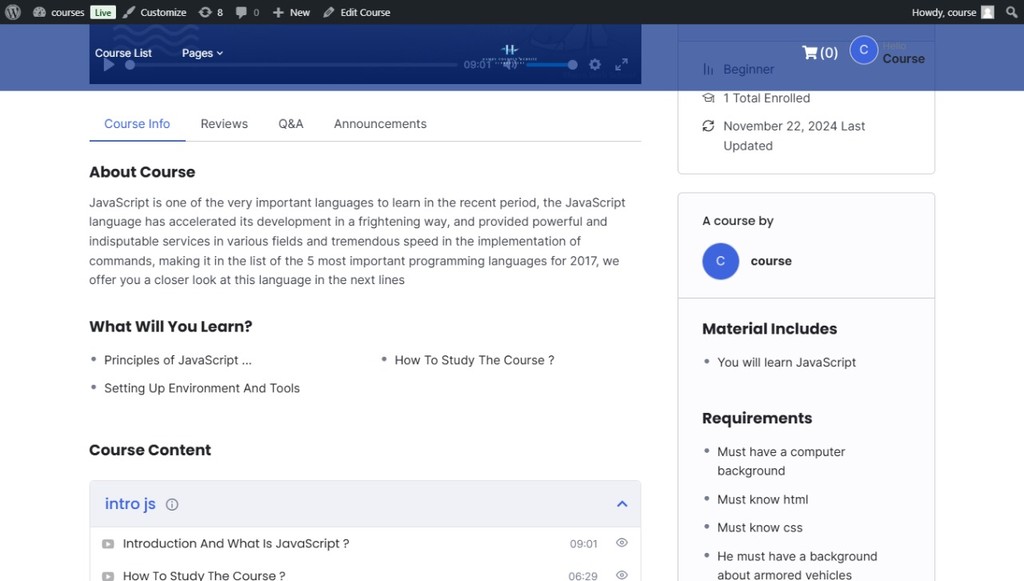Viewport: 1024px width, 581px height.
Task: Adjust the video volume slider
Action: pos(551,65)
